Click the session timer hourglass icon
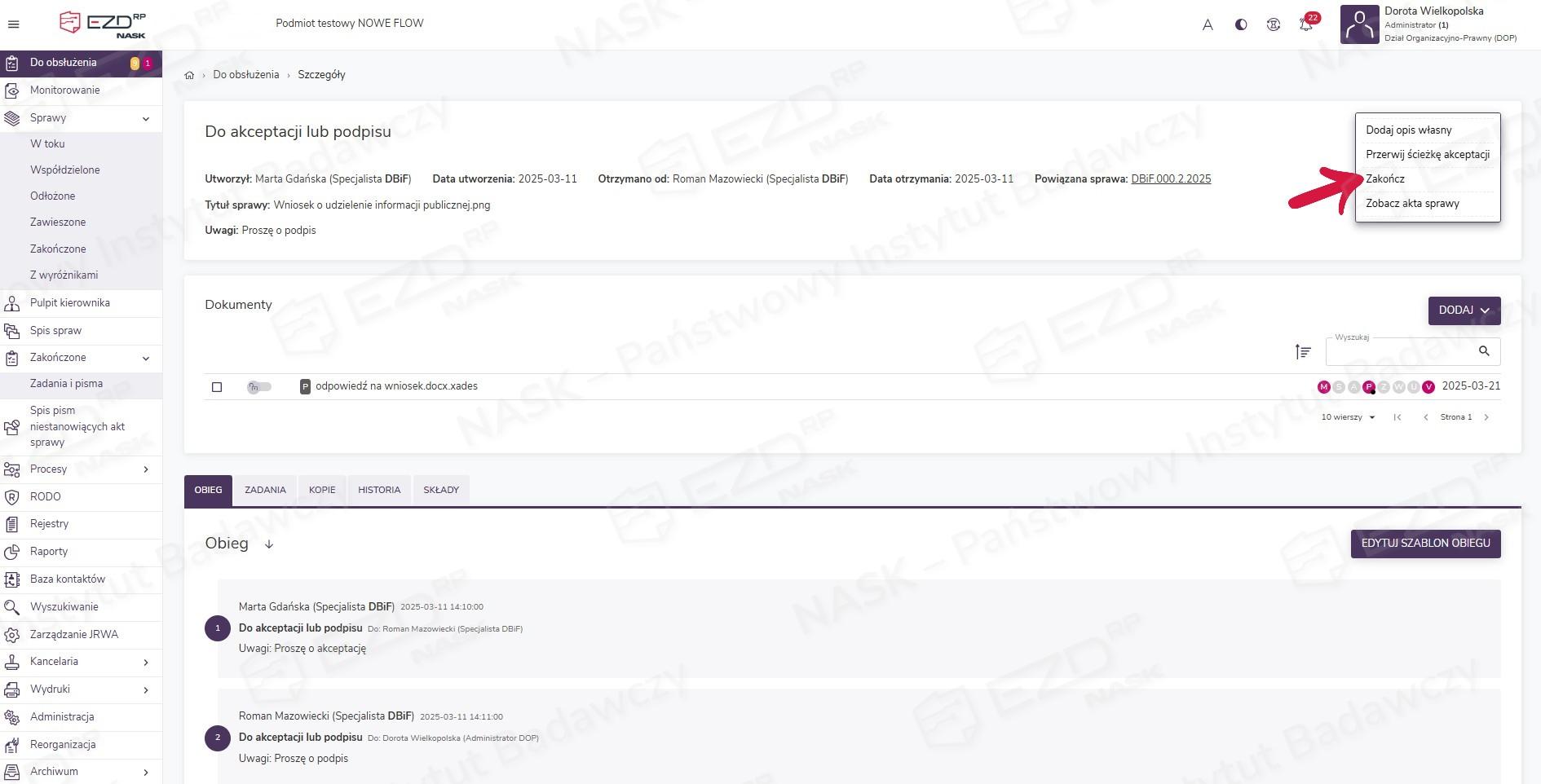 click(x=1273, y=25)
